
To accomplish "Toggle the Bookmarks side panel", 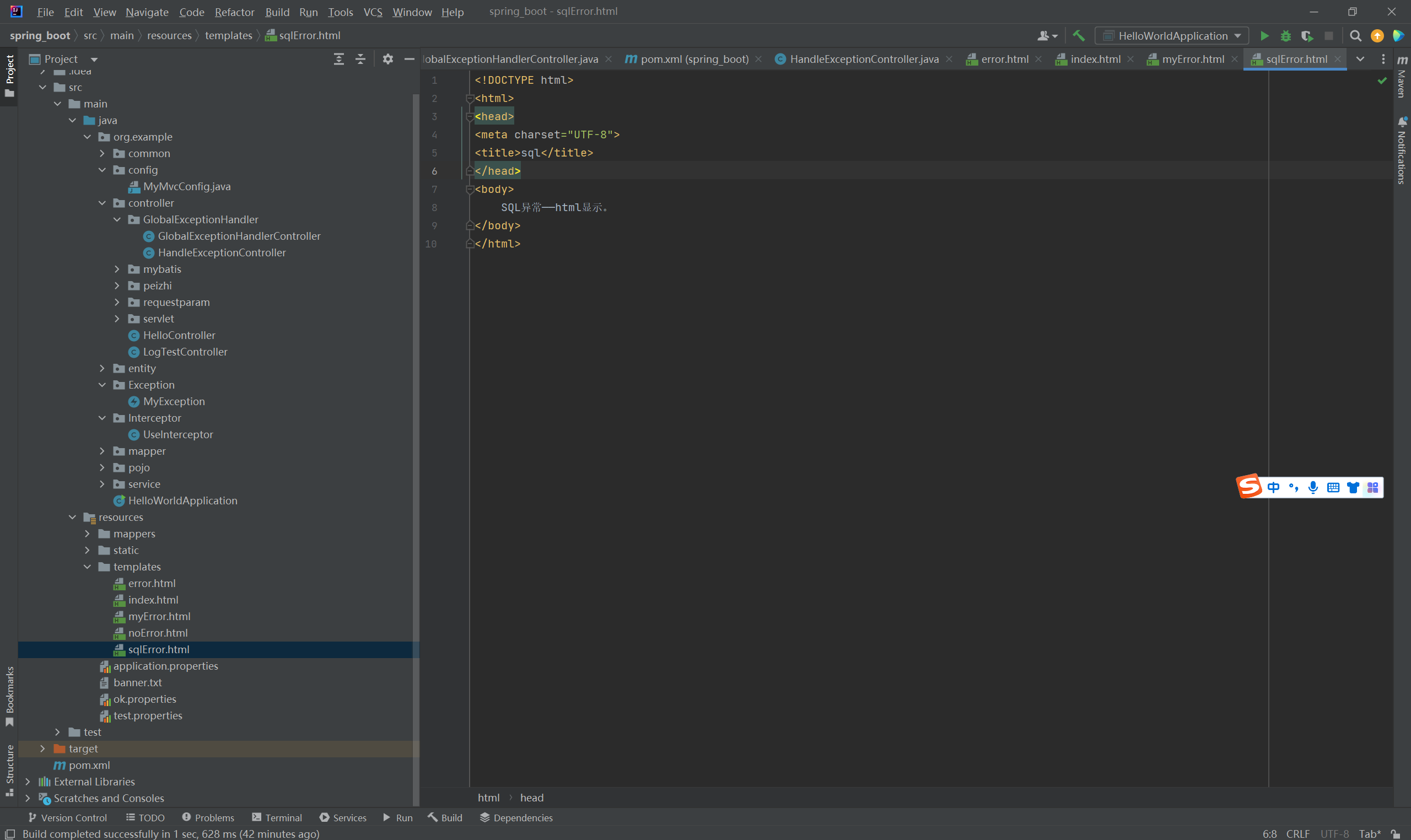I will [x=9, y=696].
